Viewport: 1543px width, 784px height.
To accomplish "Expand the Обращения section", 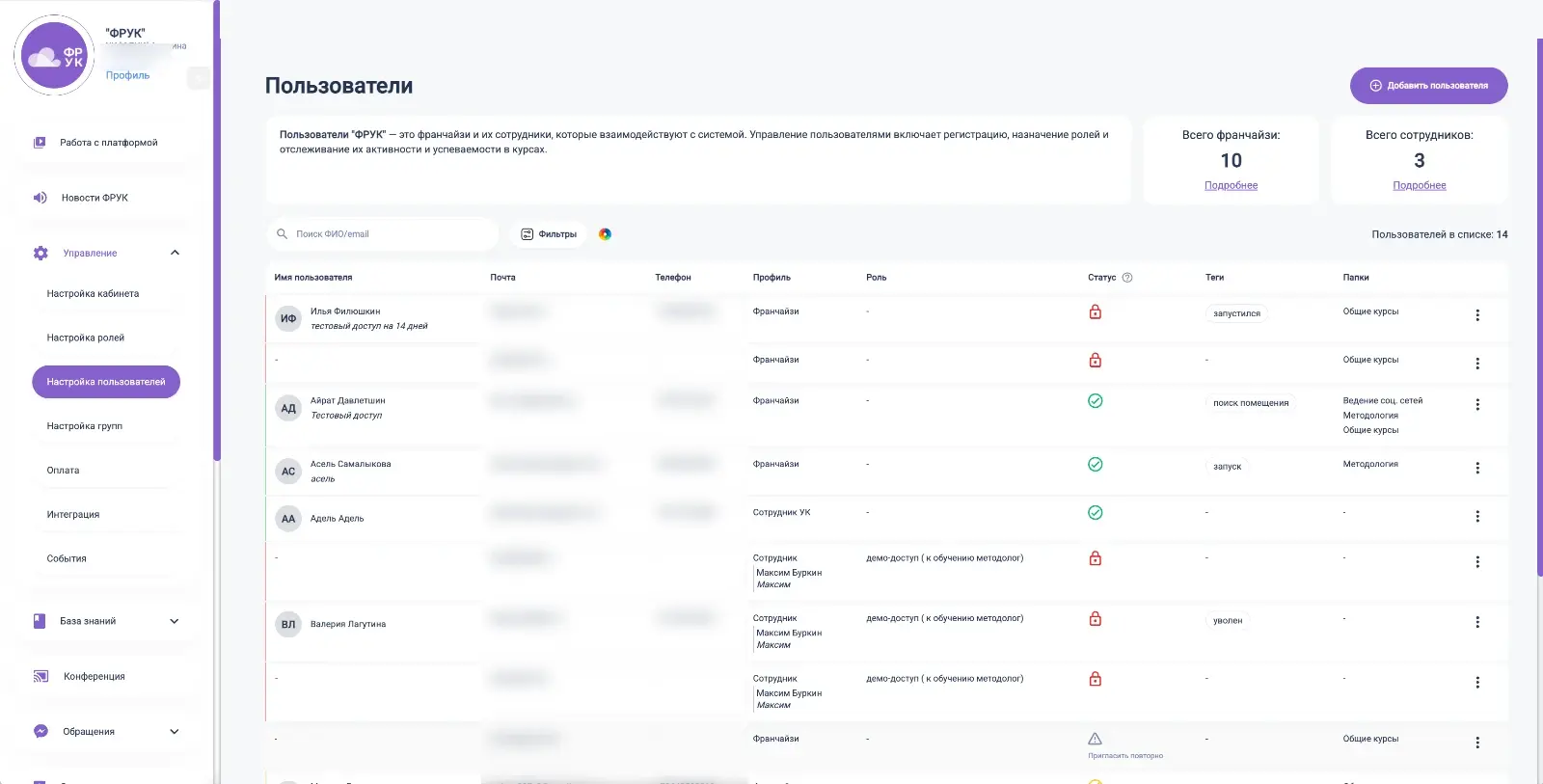I will (x=175, y=731).
